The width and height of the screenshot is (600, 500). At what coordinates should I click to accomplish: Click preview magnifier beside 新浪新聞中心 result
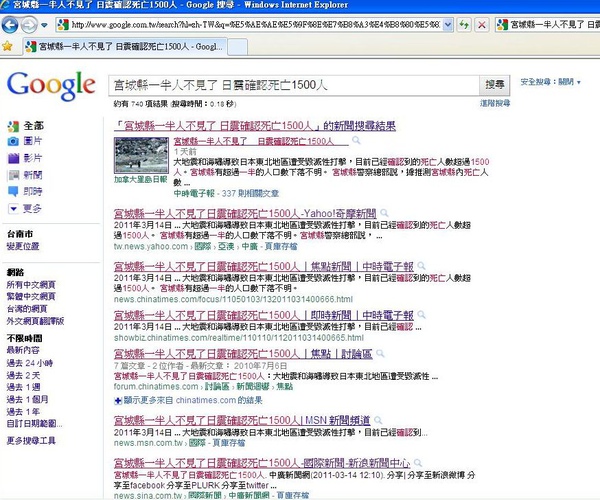418,463
